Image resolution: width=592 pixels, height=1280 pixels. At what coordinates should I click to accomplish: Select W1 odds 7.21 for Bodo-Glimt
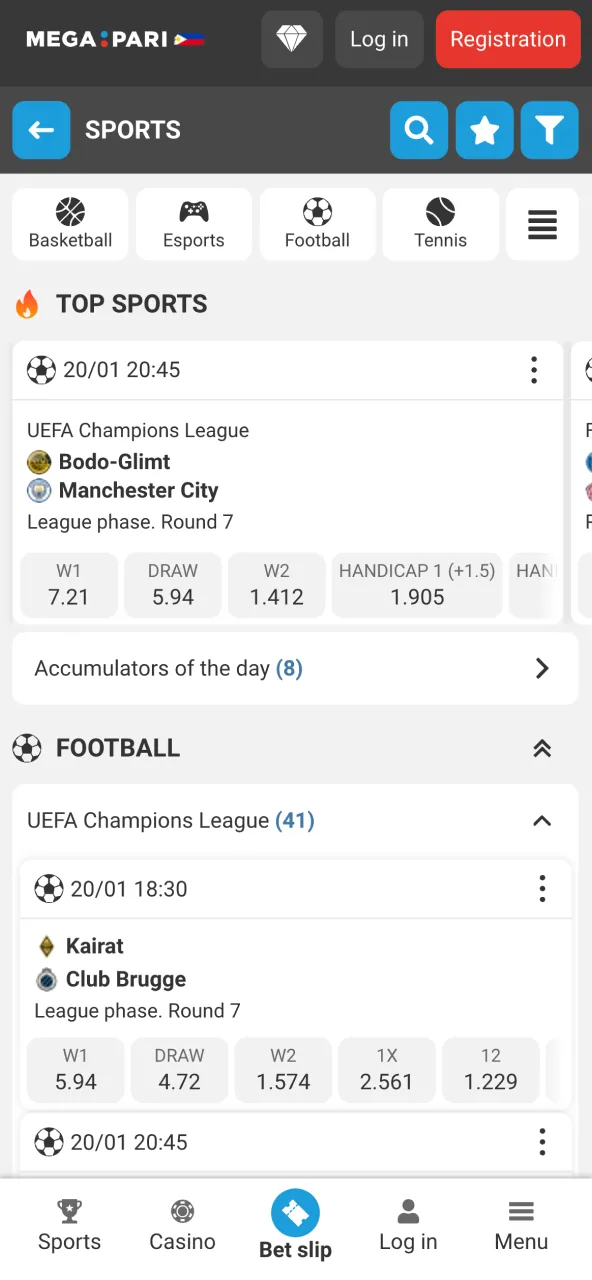pyautogui.click(x=68, y=585)
